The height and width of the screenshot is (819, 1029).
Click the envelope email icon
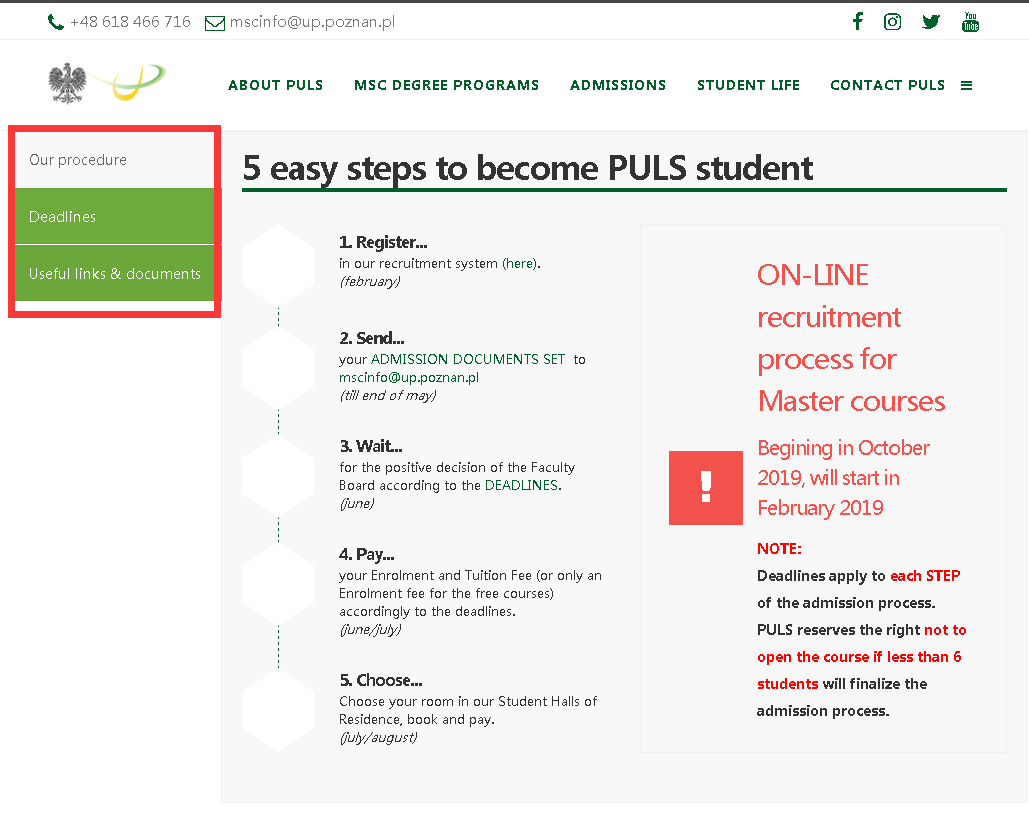215,23
